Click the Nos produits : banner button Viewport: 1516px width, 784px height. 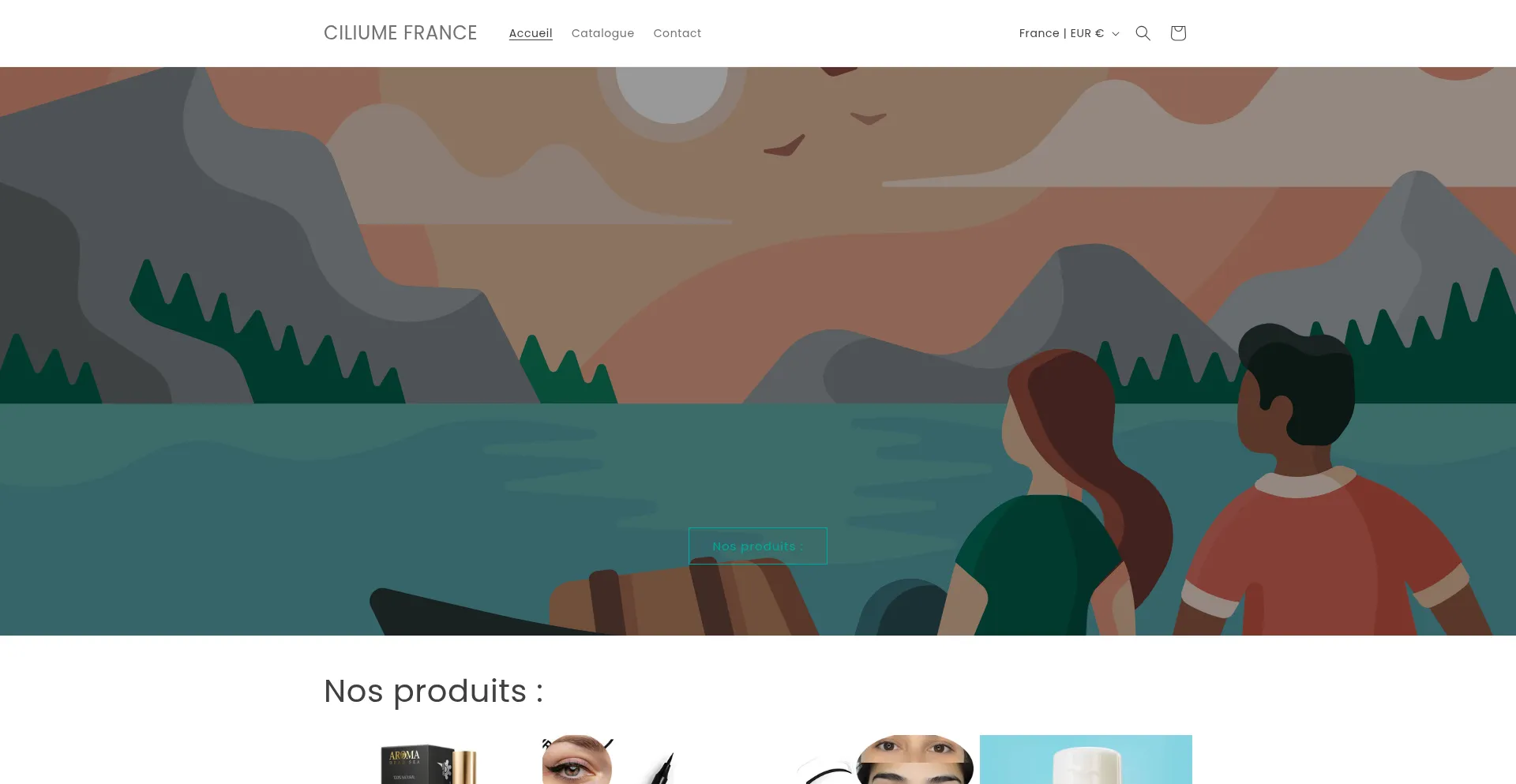[758, 546]
